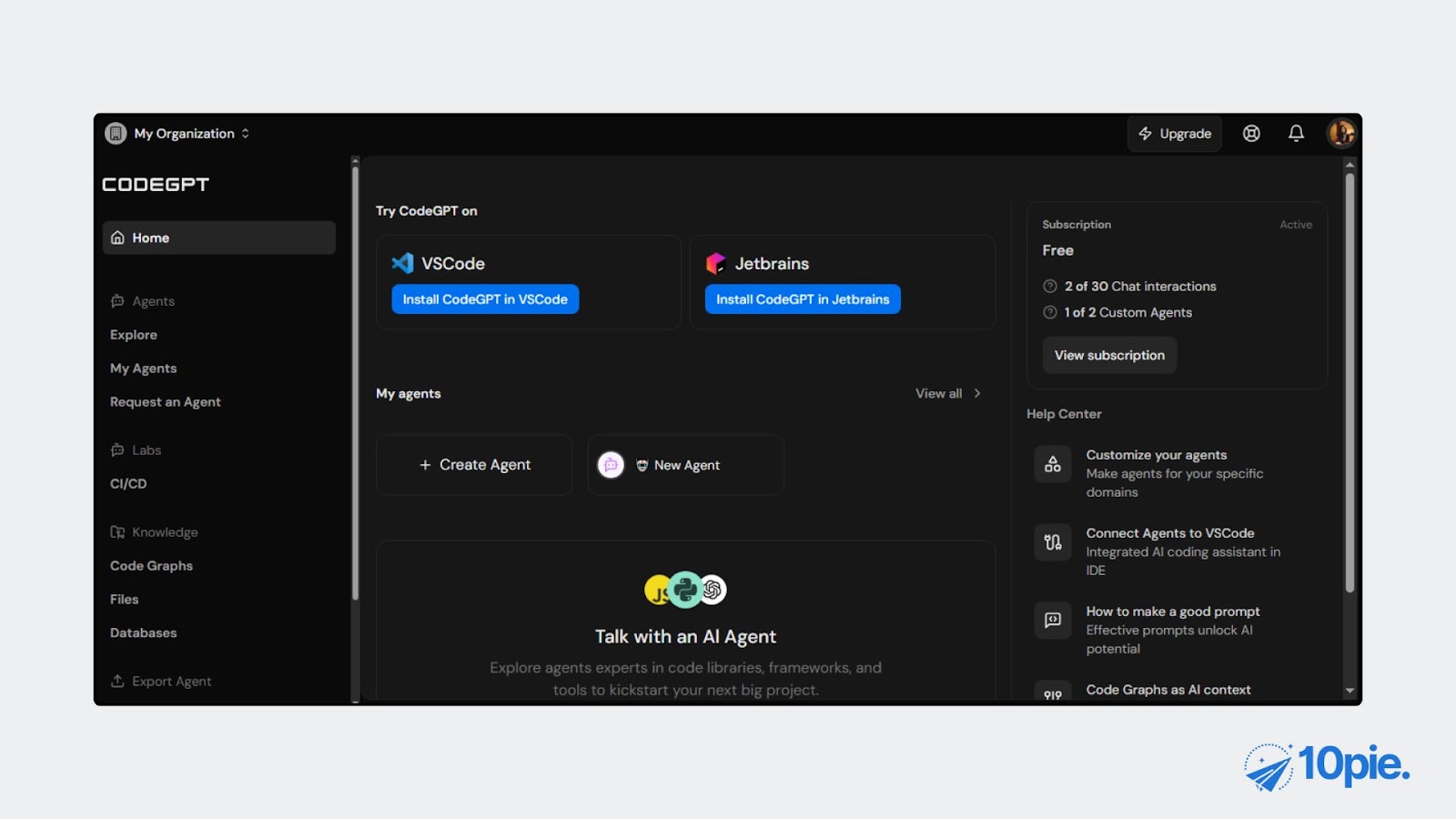Click the good prompt chat icon

[1053, 621]
